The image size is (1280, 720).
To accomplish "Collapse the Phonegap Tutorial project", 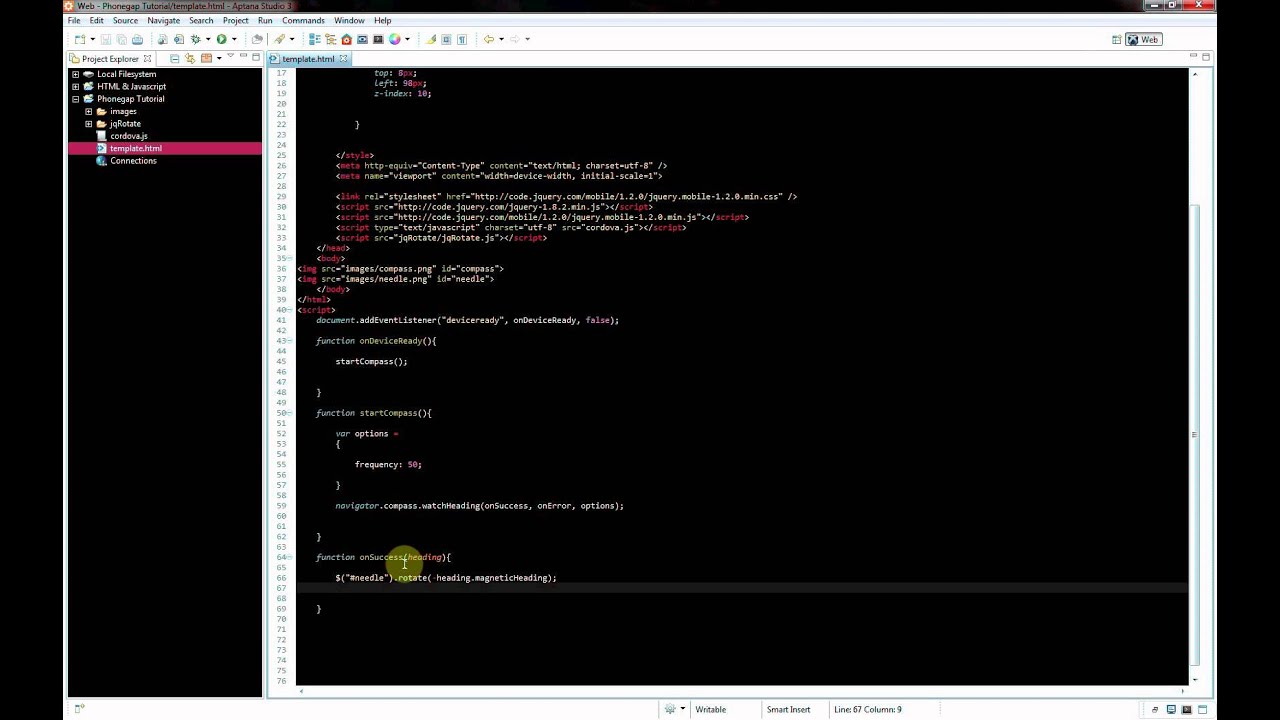I will click(x=75, y=99).
